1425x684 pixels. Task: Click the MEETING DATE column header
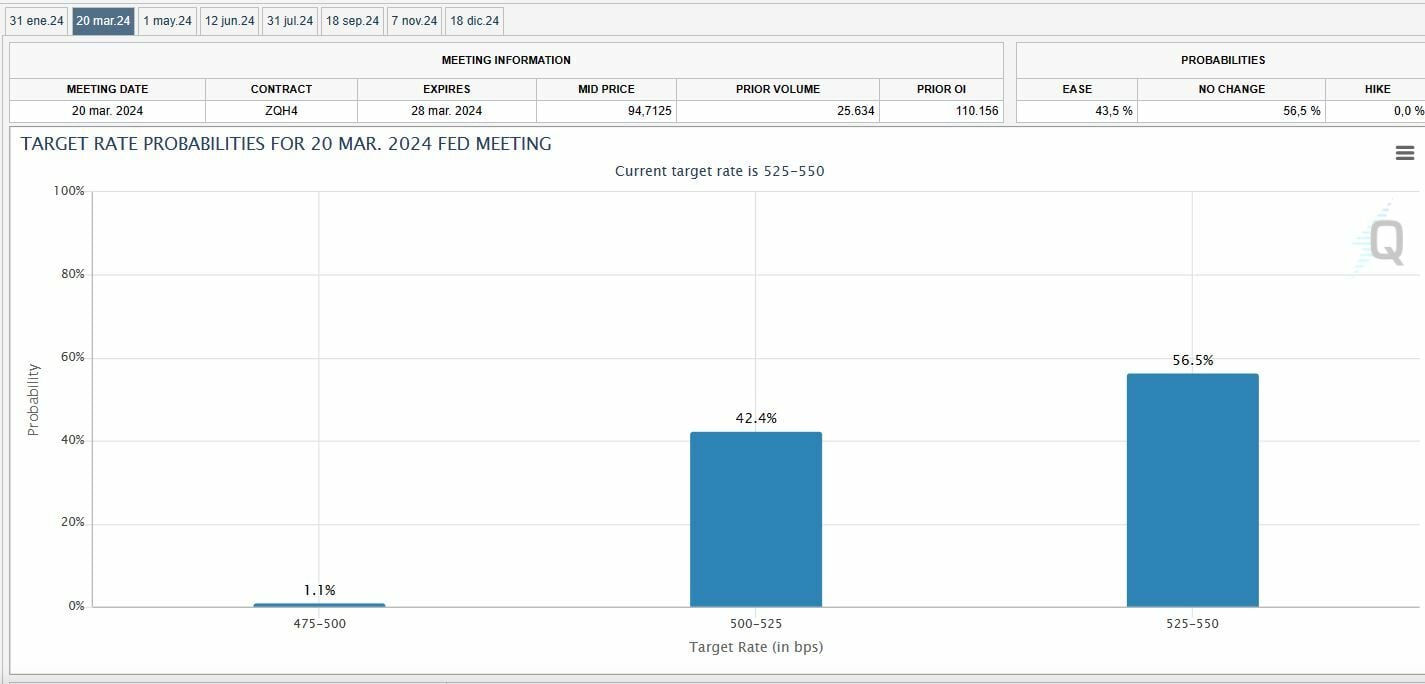[x=107, y=89]
